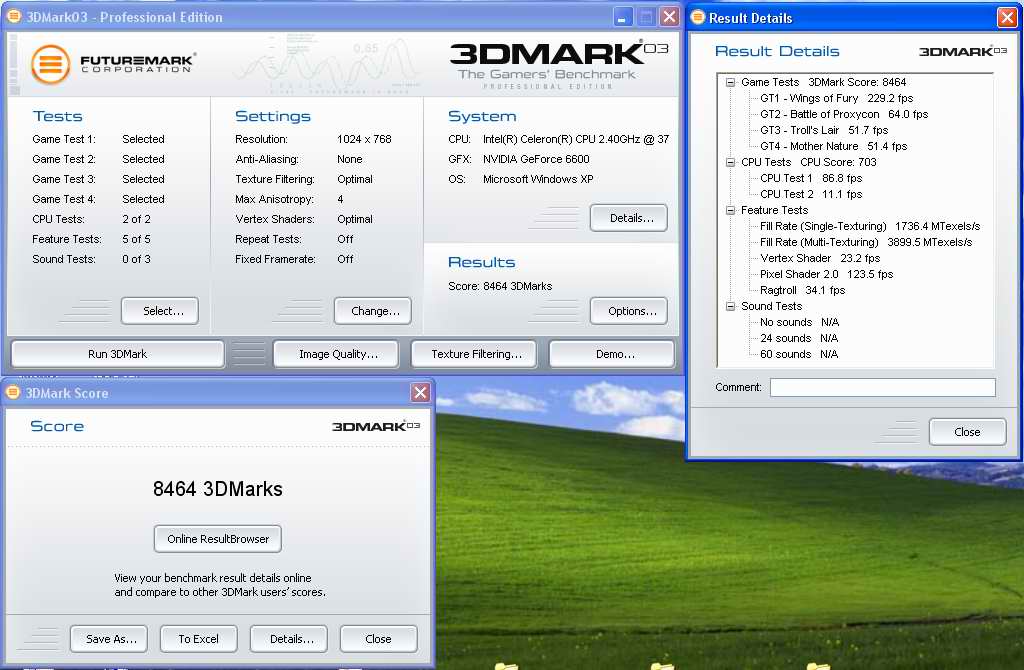Click the Futuremark orange logo icon
Screen dimensions: 1024x670
[50, 64]
